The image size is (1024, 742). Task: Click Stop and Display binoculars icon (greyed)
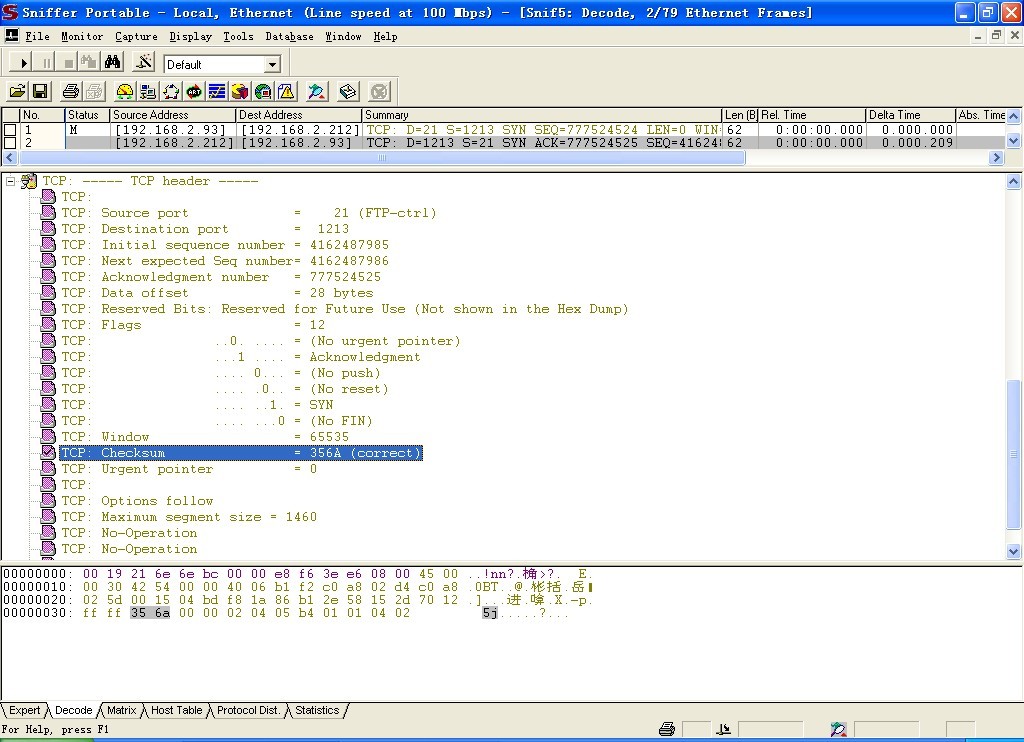pos(89,63)
